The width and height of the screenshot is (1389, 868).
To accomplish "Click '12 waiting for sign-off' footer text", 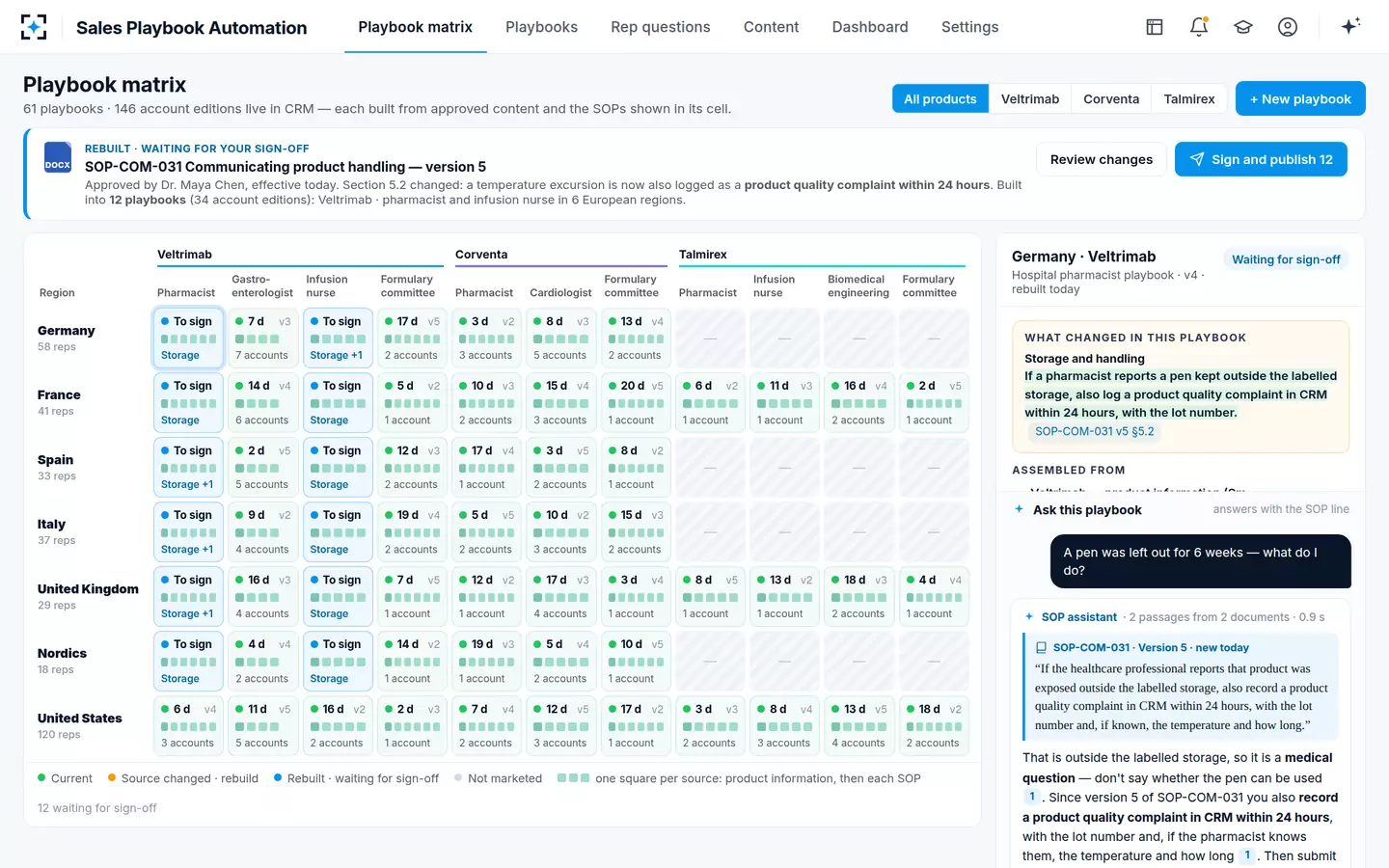I will click(97, 808).
